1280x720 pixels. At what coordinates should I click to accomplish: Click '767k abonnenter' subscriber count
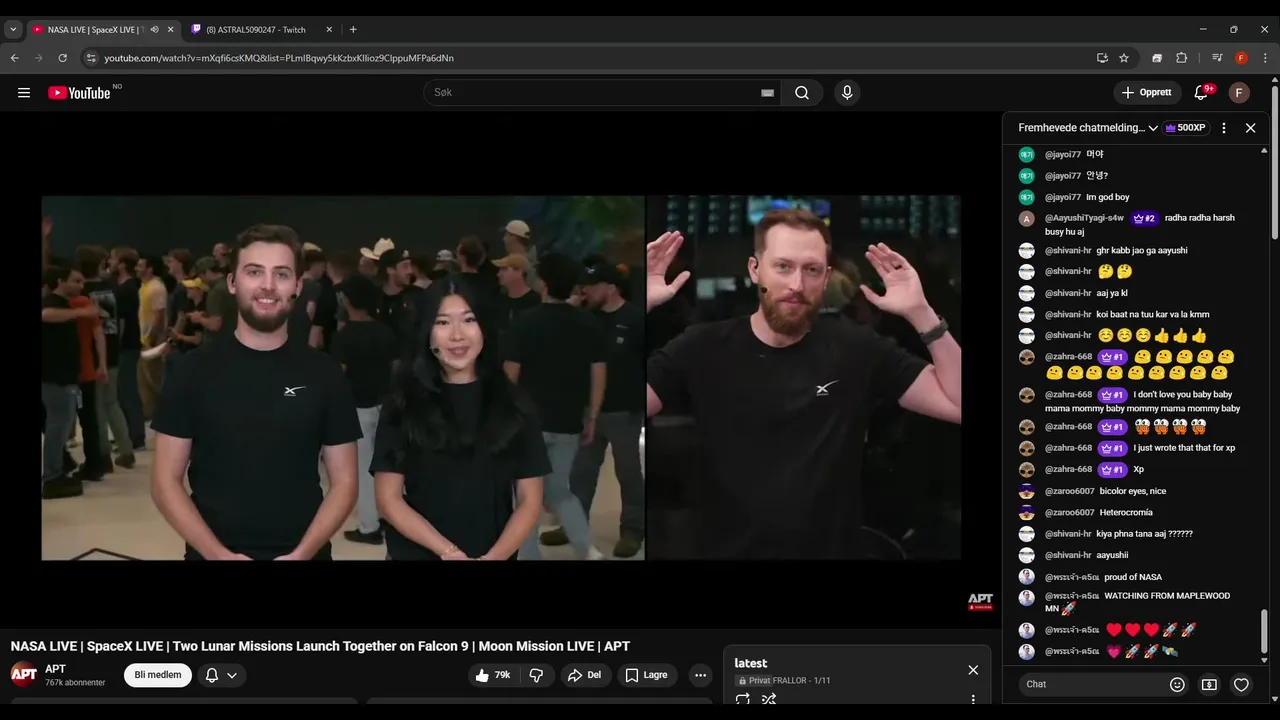tap(75, 683)
